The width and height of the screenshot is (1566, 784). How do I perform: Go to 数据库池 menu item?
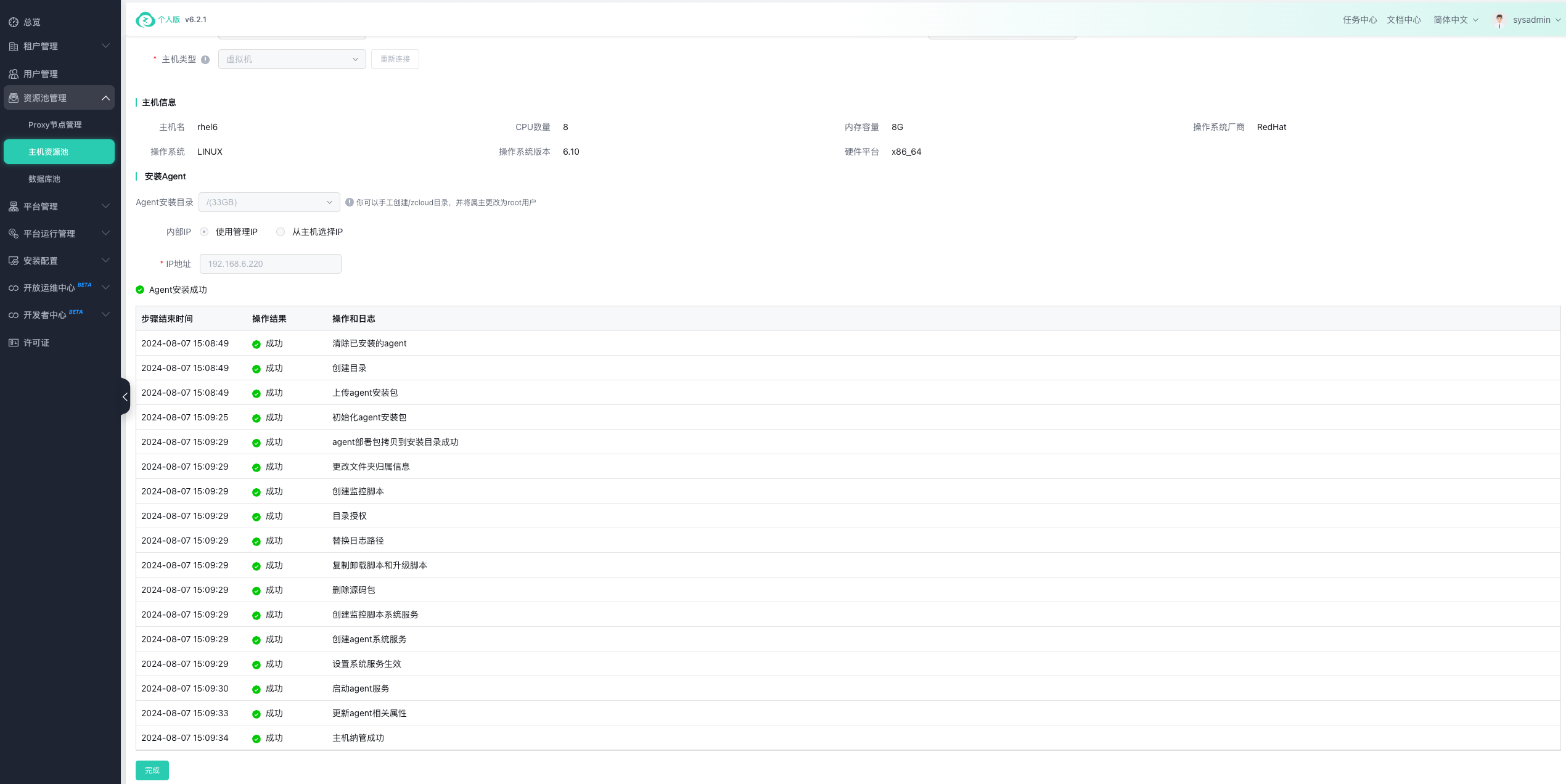(44, 179)
